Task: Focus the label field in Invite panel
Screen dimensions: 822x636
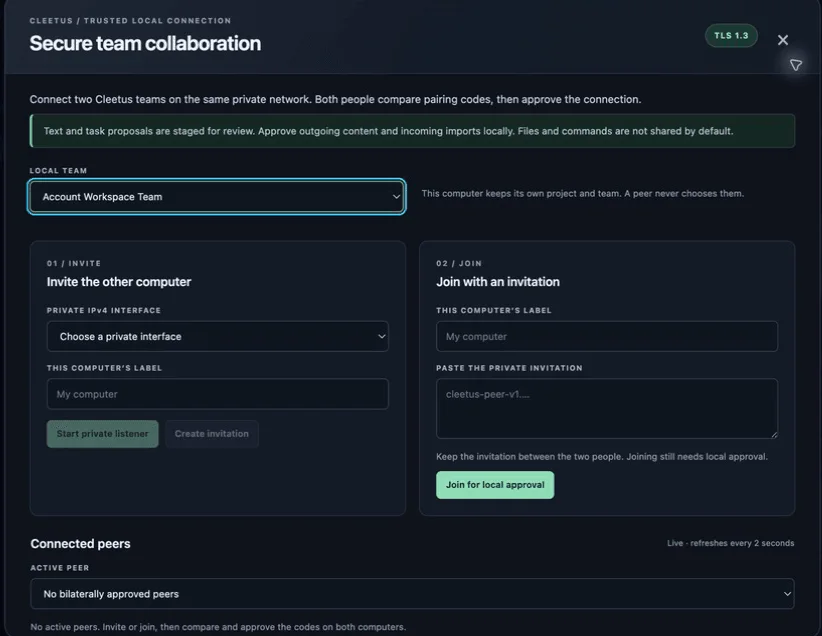Action: coord(218,394)
